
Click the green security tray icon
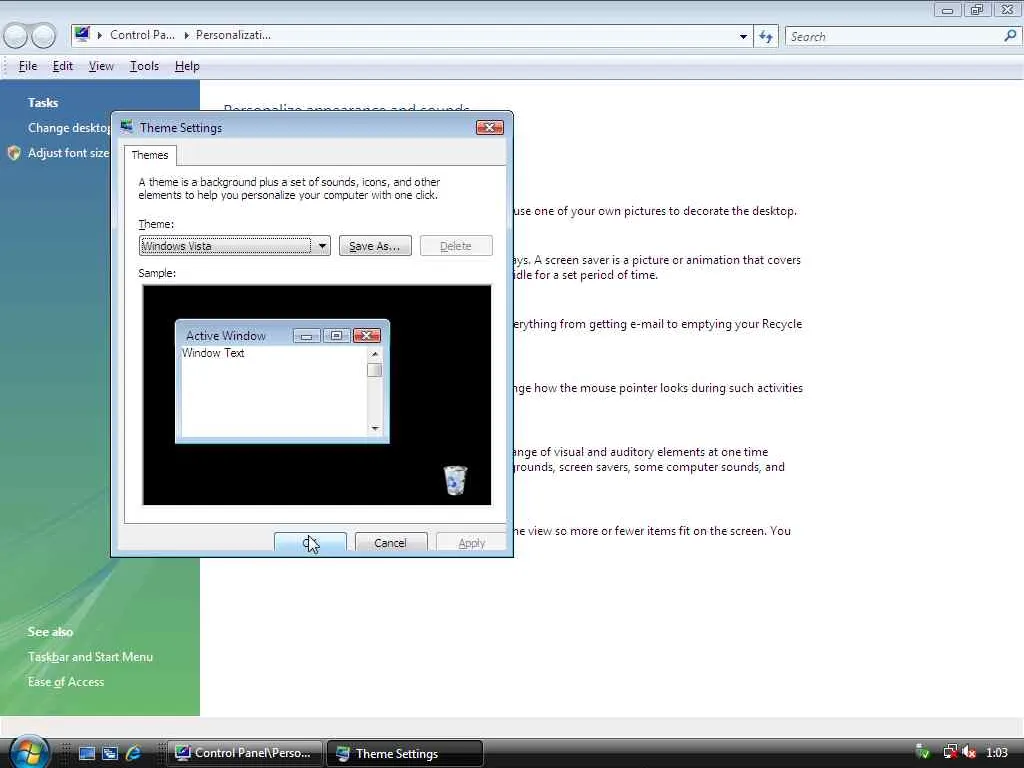click(923, 753)
